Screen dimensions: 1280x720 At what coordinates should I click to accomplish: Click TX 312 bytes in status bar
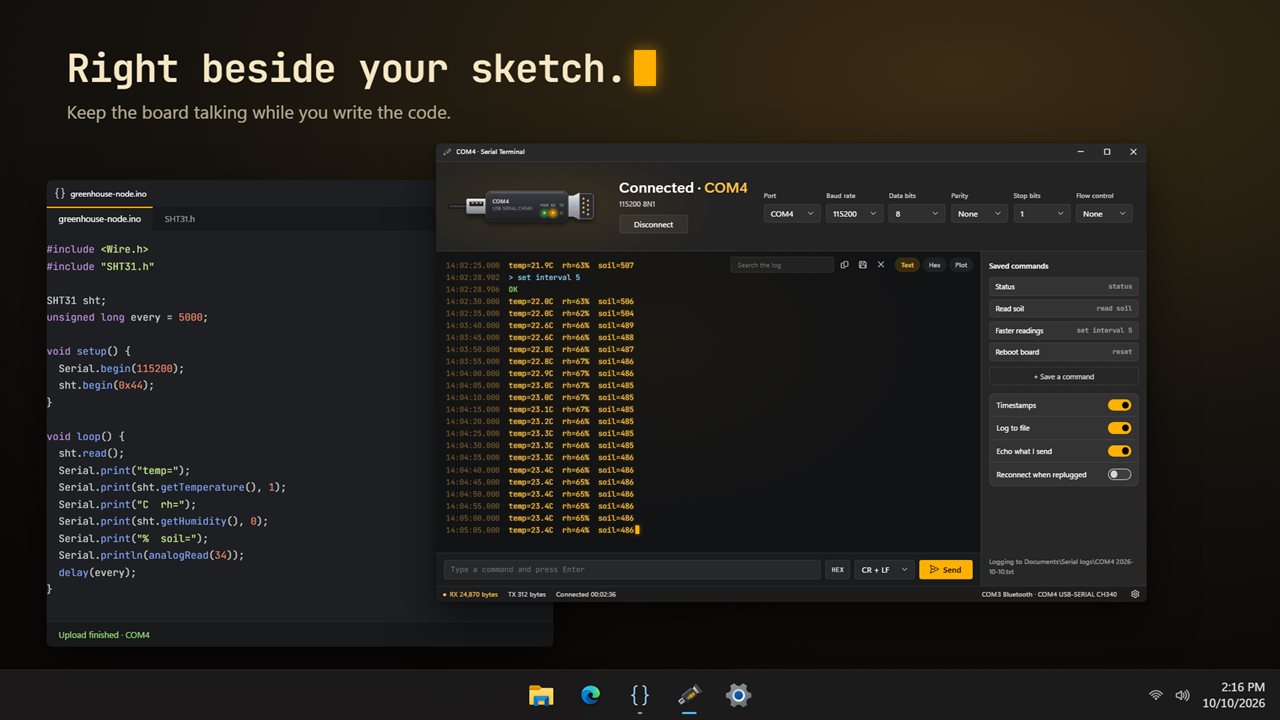(527, 594)
